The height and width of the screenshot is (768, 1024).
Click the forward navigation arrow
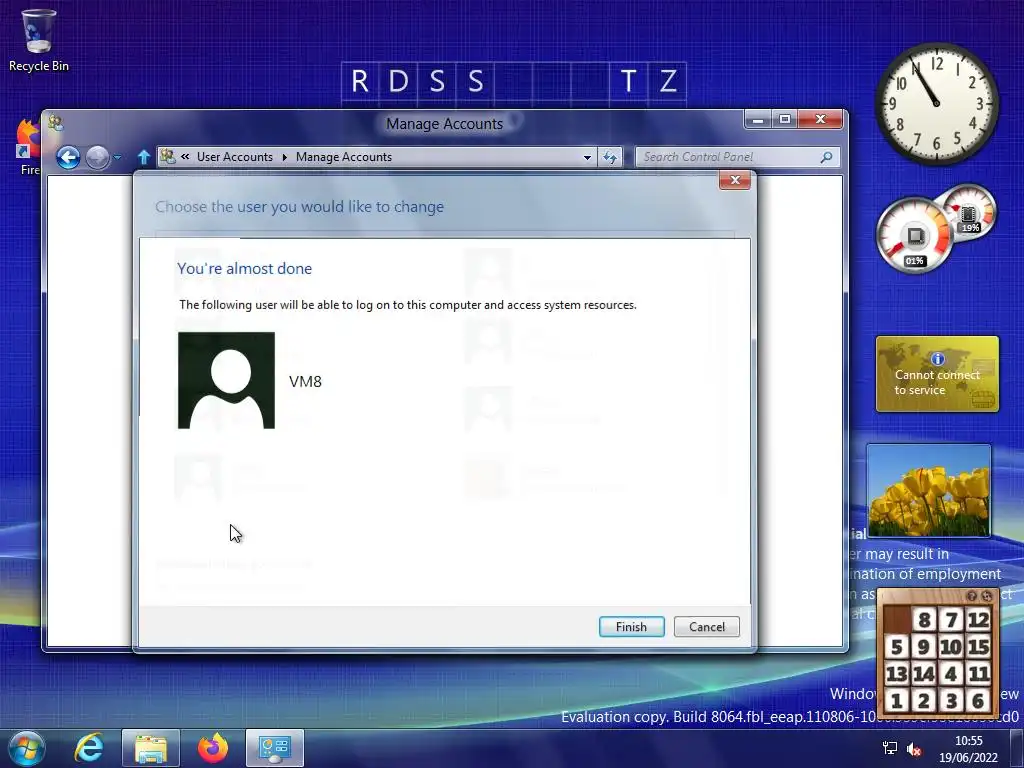97,157
